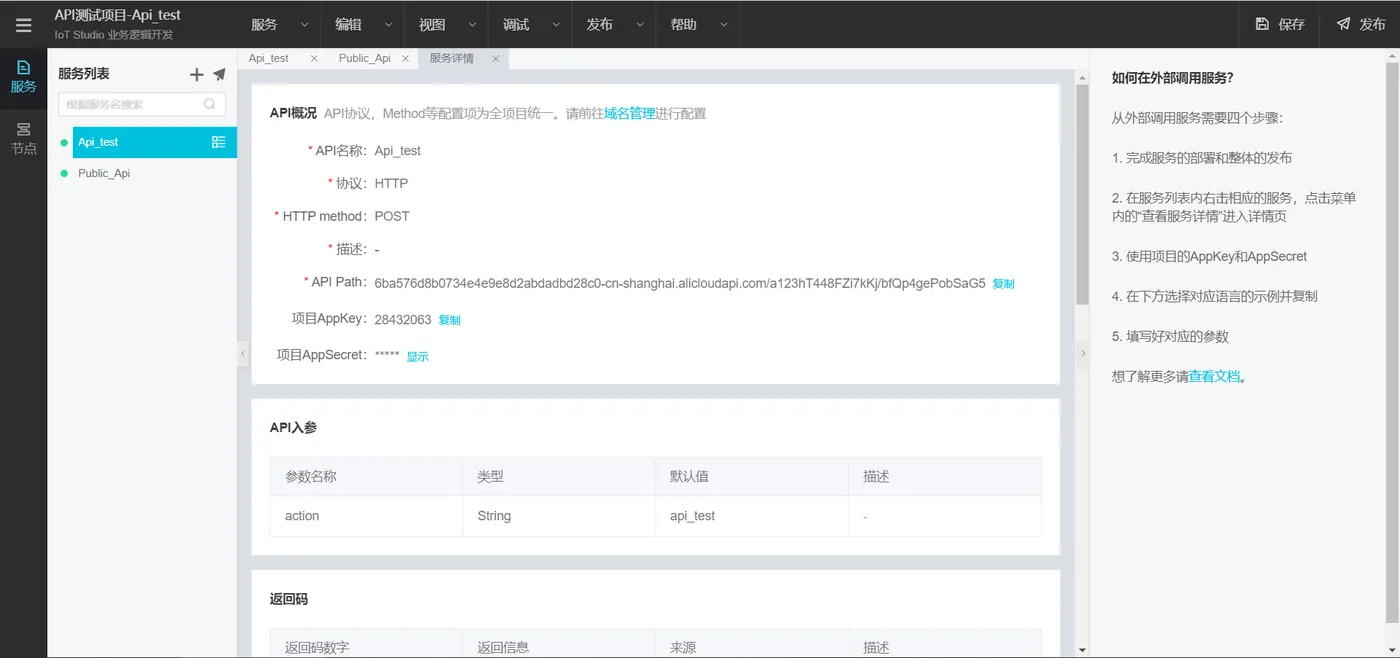Select the 服务 sidebar icon
The height and width of the screenshot is (658, 1400).
(x=23, y=77)
